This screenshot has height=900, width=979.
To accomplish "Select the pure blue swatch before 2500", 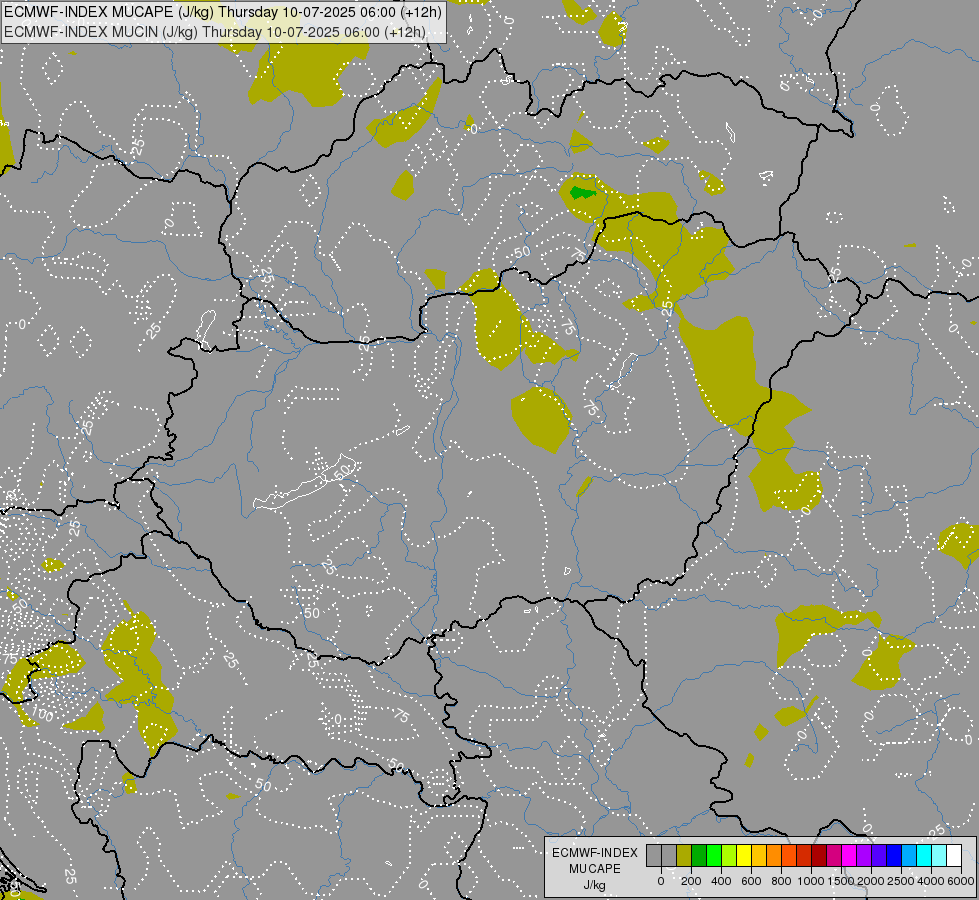I will (895, 856).
